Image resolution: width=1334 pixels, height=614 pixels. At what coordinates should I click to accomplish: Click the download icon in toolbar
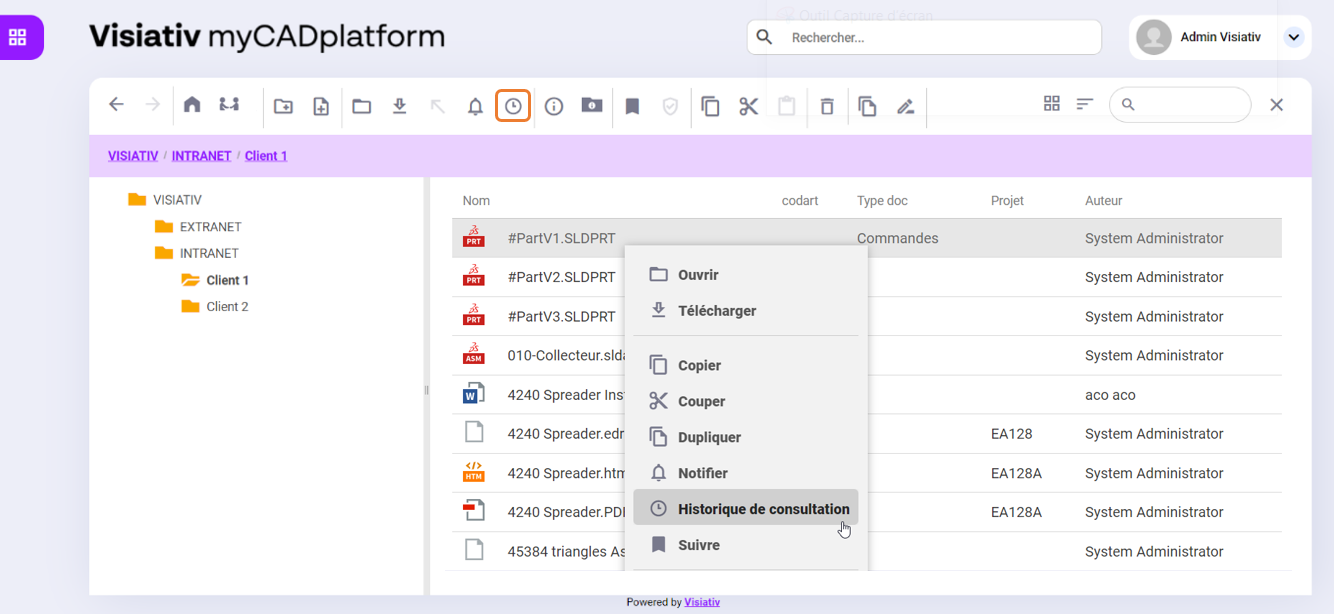(x=399, y=106)
